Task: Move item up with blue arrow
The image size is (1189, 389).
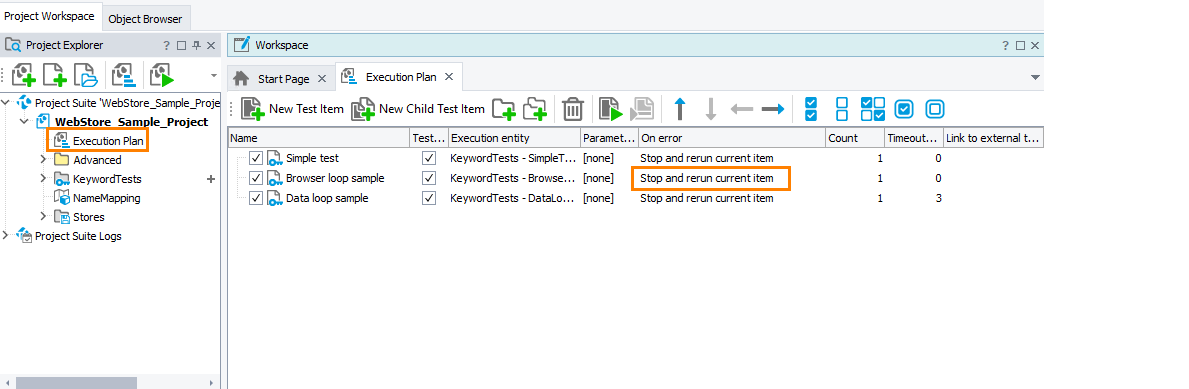Action: coord(680,109)
